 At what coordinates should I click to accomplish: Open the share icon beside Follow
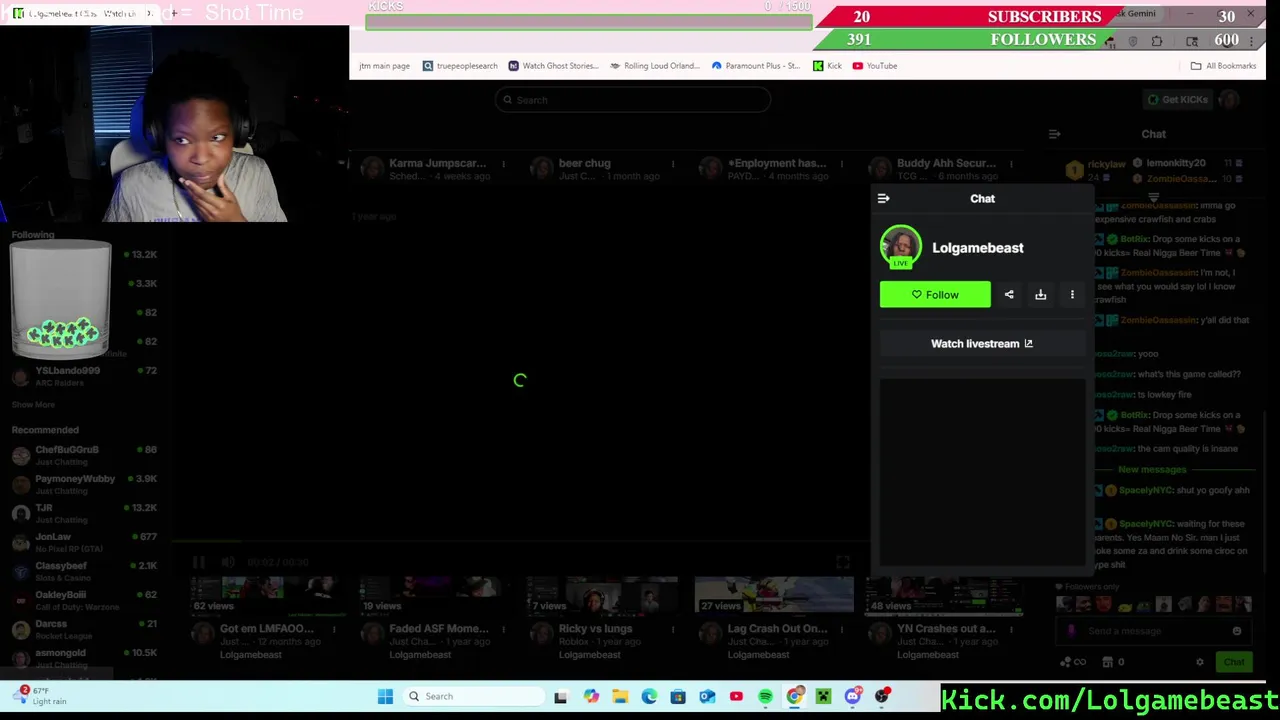coord(1009,294)
